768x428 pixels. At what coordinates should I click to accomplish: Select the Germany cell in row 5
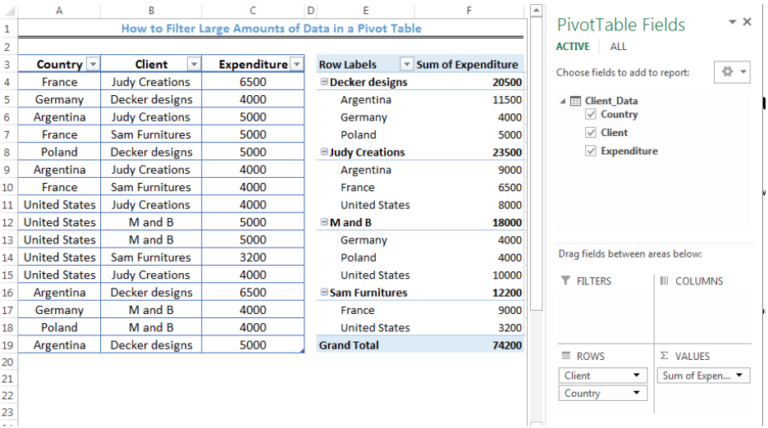pyautogui.click(x=59, y=99)
